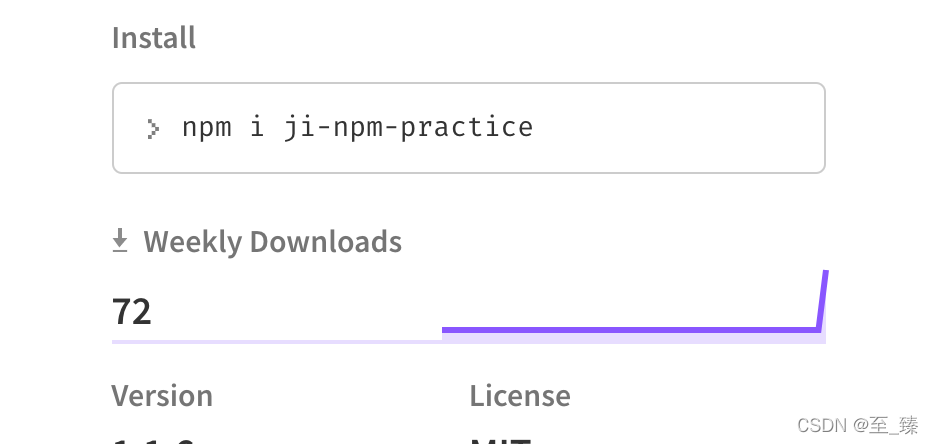The width and height of the screenshot is (934, 444).
Task: Click the light purple fill under chart line
Action: (x=633, y=338)
